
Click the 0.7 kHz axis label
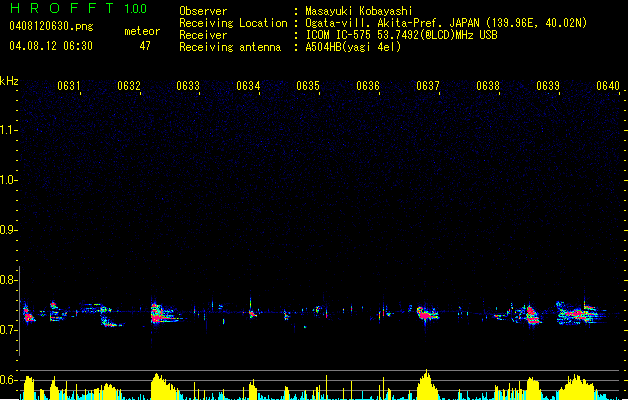pos(8,330)
